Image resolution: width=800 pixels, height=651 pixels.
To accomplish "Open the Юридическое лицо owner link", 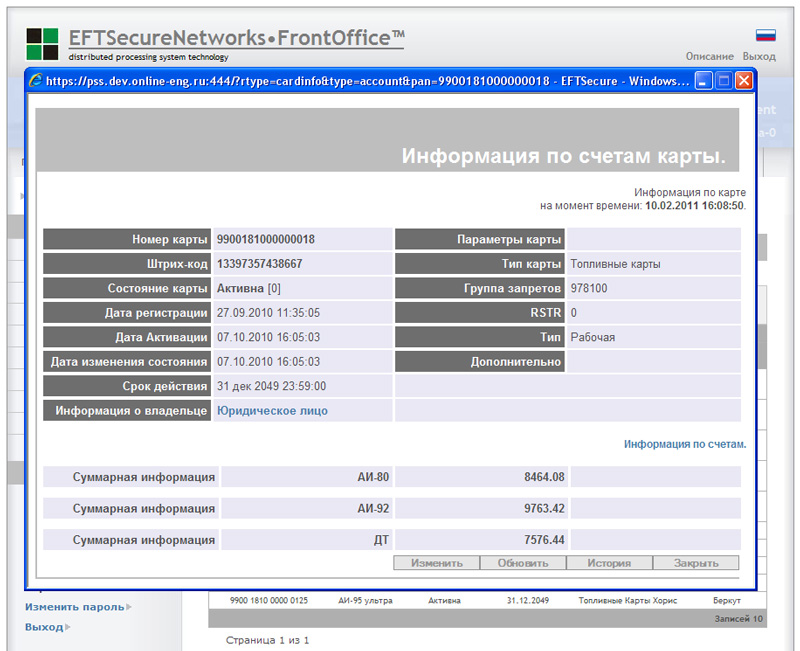I will (272, 411).
